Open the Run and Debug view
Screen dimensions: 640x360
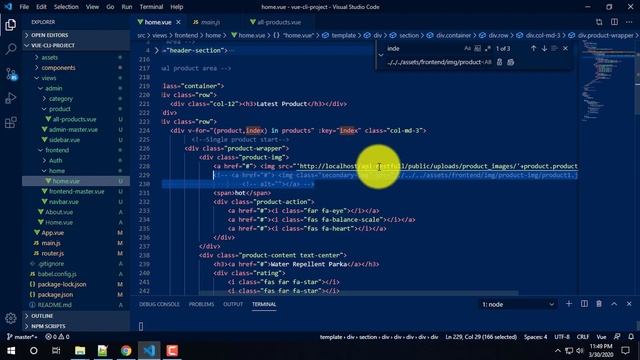11,98
